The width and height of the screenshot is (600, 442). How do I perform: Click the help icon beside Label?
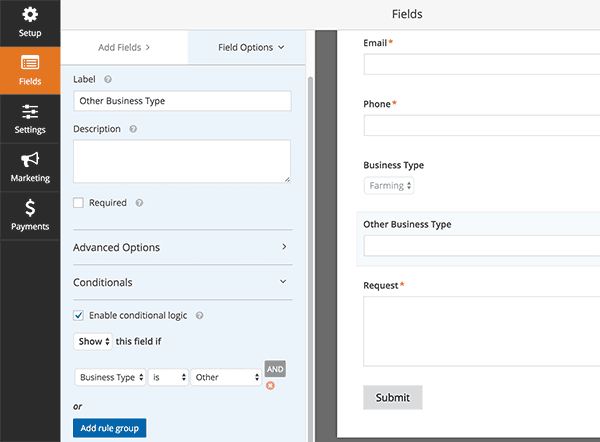coord(108,79)
